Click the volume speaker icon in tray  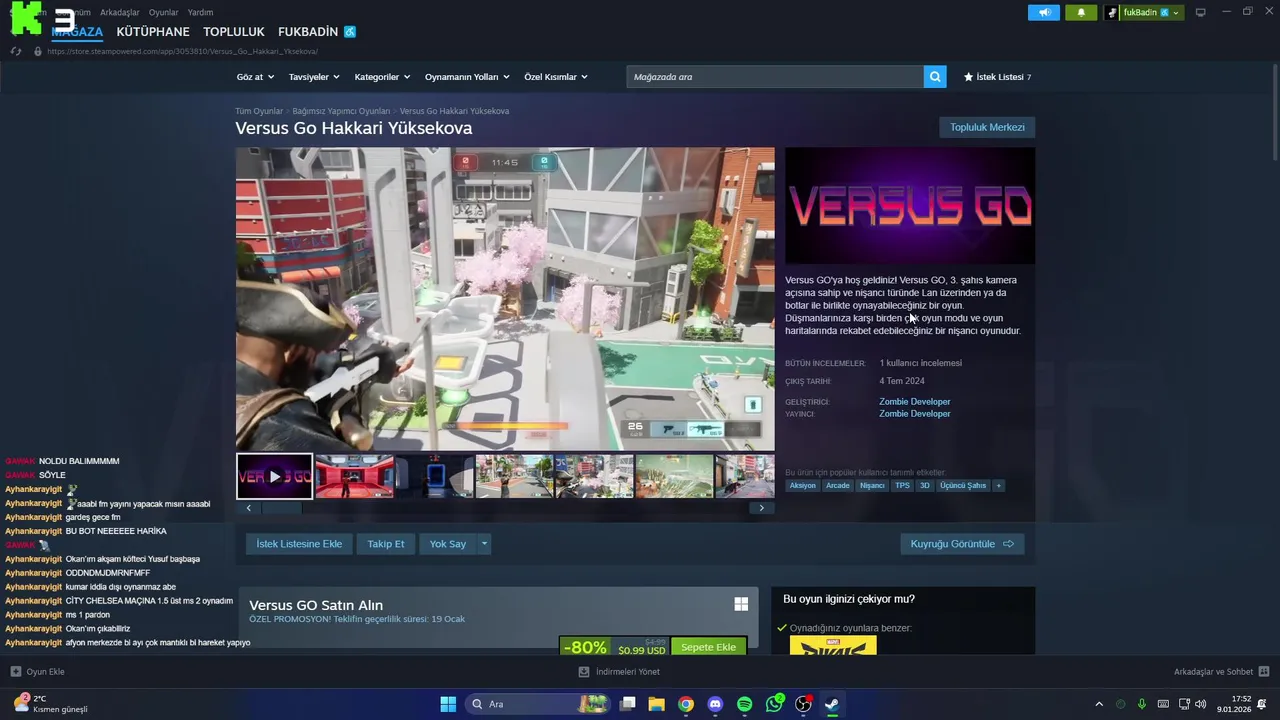coord(1200,704)
